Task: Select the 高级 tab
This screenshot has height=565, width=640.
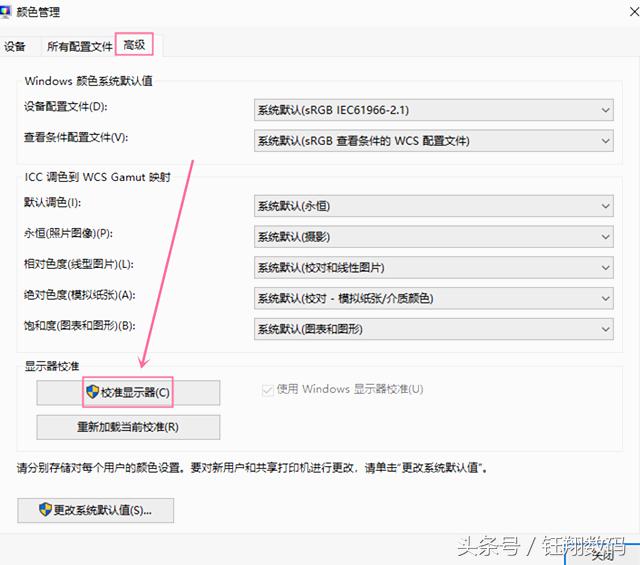Action: coord(134,44)
